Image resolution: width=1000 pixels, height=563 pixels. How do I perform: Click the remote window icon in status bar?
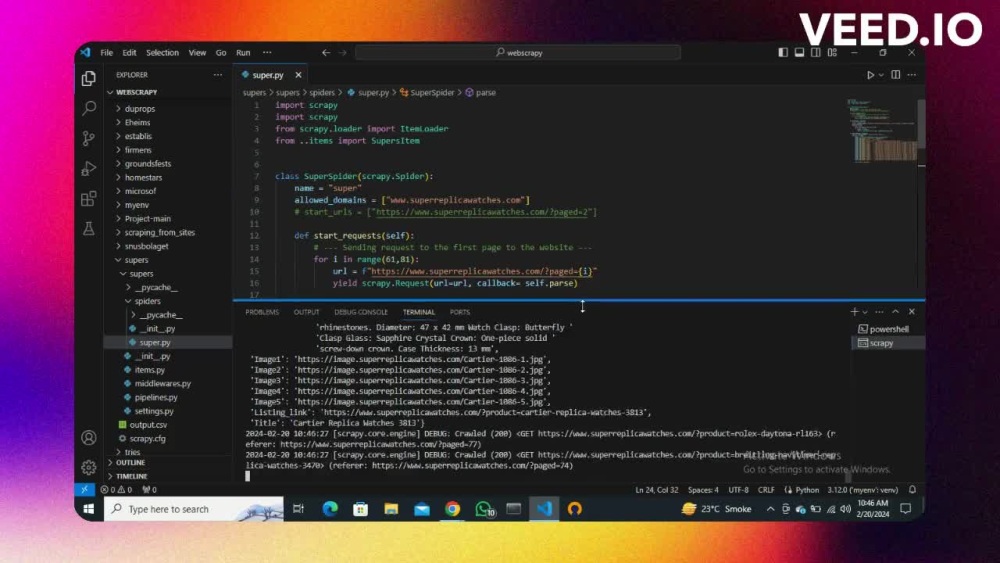point(84,490)
